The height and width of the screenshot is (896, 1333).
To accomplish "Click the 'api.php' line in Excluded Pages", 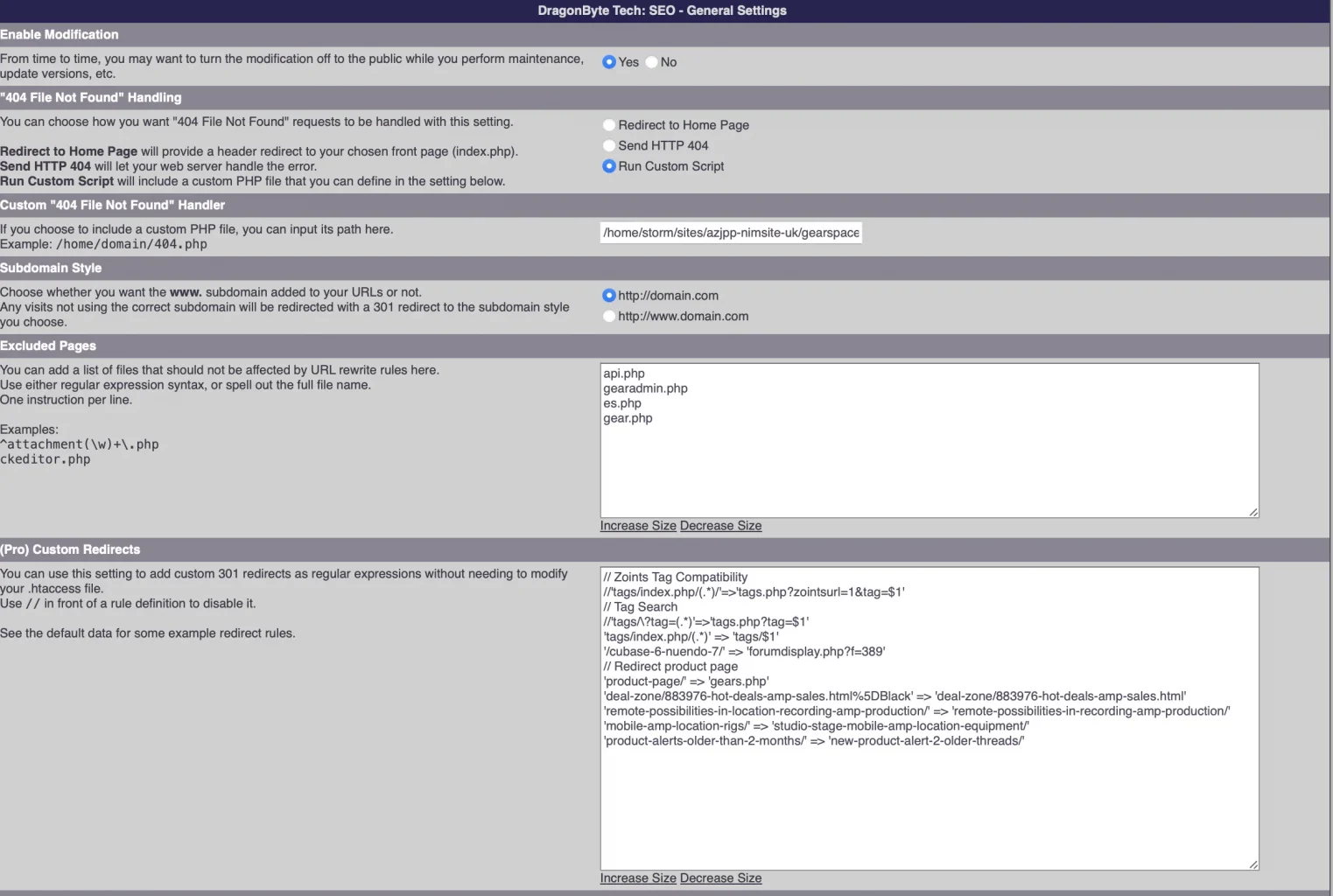I will point(624,374).
